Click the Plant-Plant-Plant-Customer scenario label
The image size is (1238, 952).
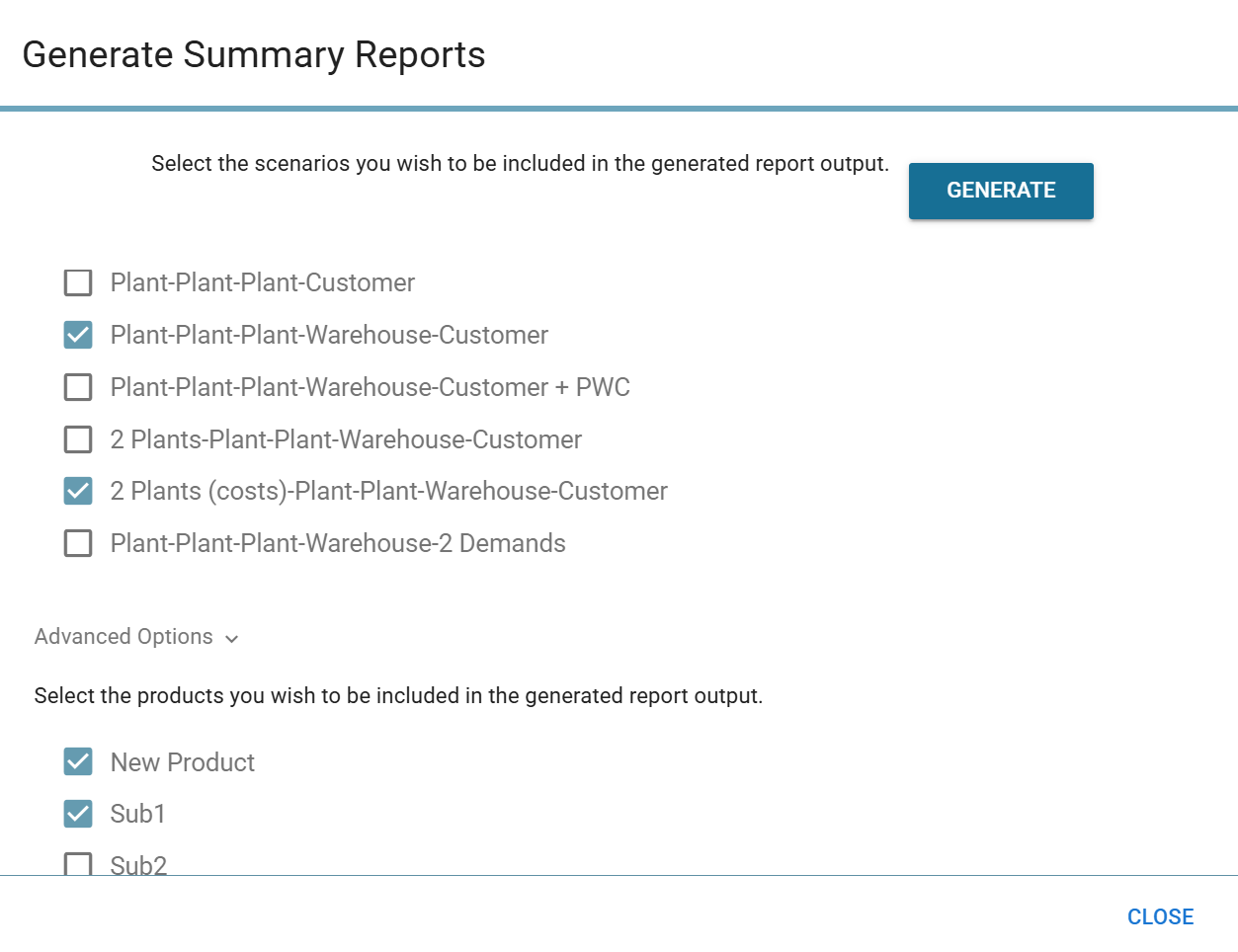click(262, 283)
